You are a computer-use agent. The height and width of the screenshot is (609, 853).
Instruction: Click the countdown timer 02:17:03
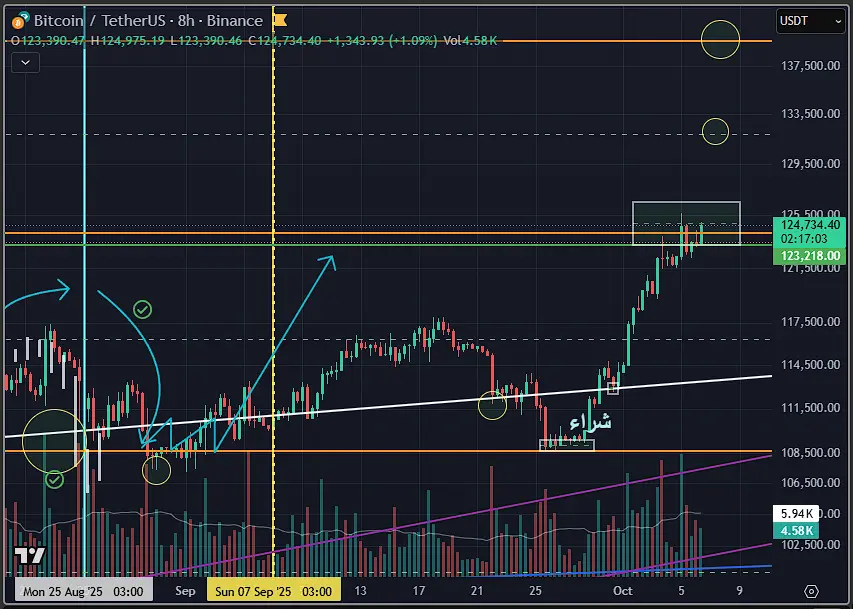pyautogui.click(x=803, y=239)
